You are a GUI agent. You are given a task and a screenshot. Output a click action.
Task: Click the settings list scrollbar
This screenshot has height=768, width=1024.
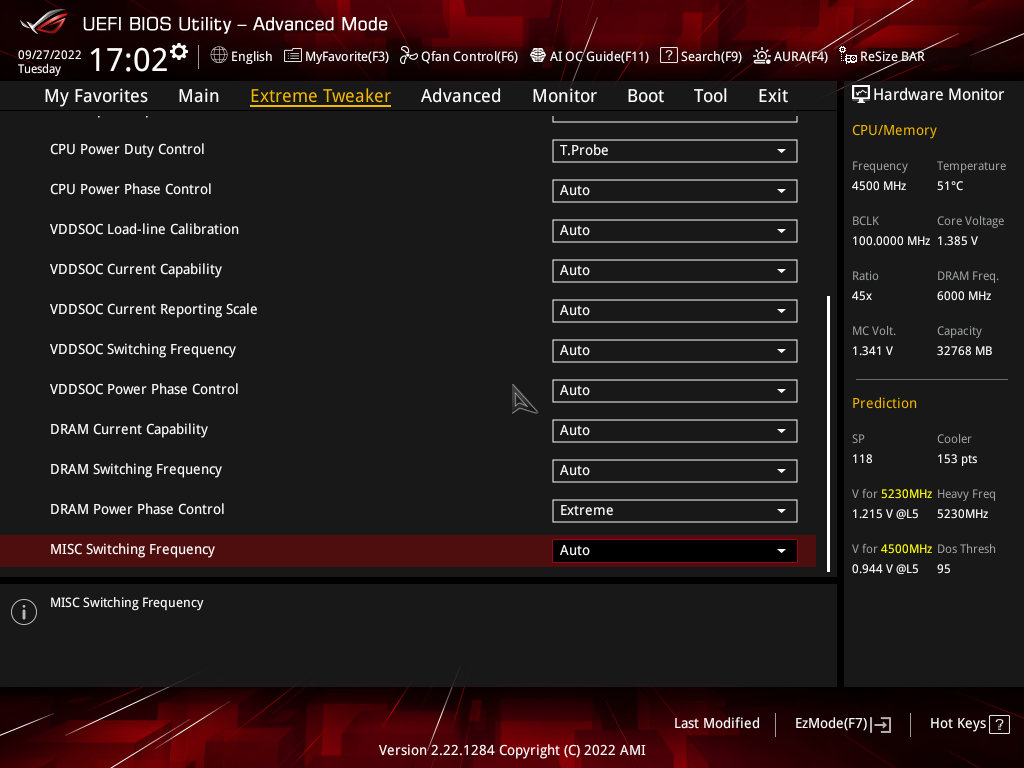pyautogui.click(x=829, y=434)
